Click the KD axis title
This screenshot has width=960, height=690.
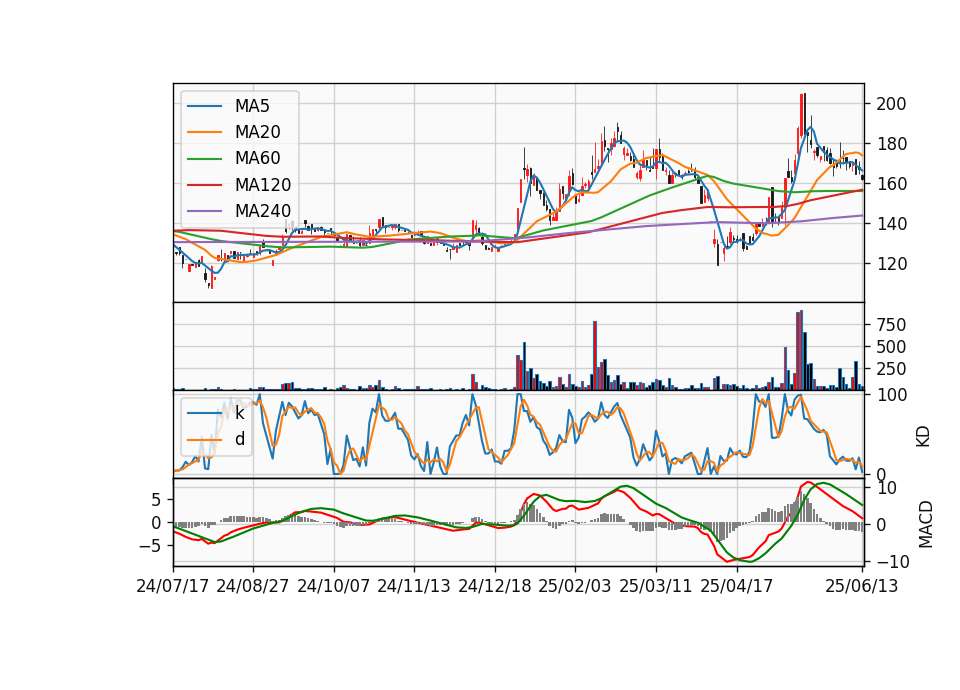[x=924, y=436]
